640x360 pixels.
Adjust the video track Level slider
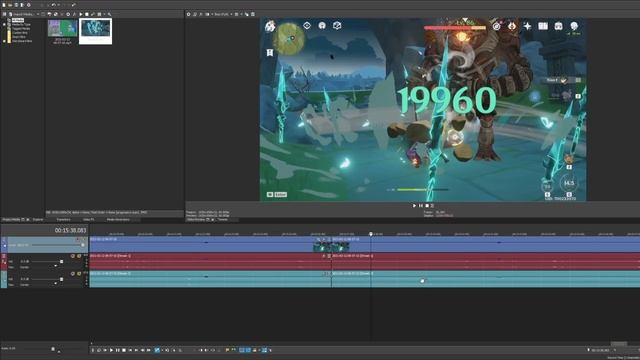click(82, 245)
